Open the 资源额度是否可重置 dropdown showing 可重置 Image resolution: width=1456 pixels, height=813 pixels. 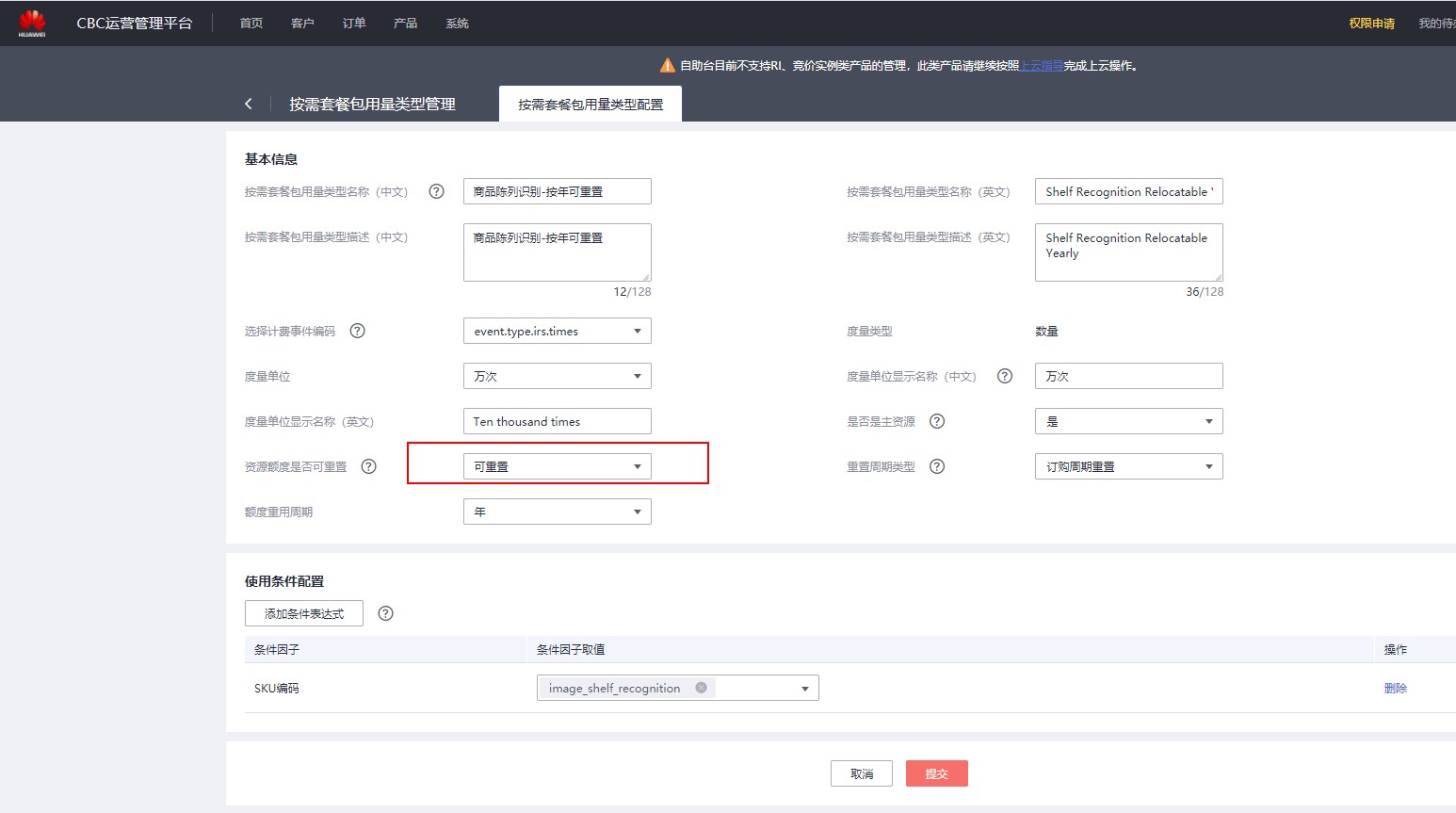558,466
